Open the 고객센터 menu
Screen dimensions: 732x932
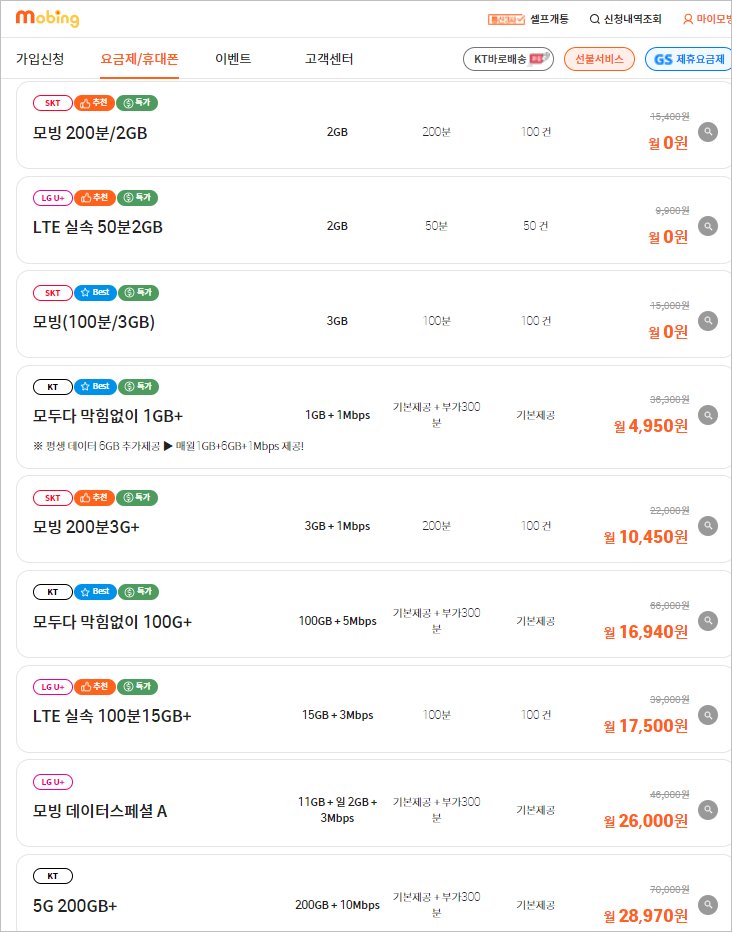329,59
